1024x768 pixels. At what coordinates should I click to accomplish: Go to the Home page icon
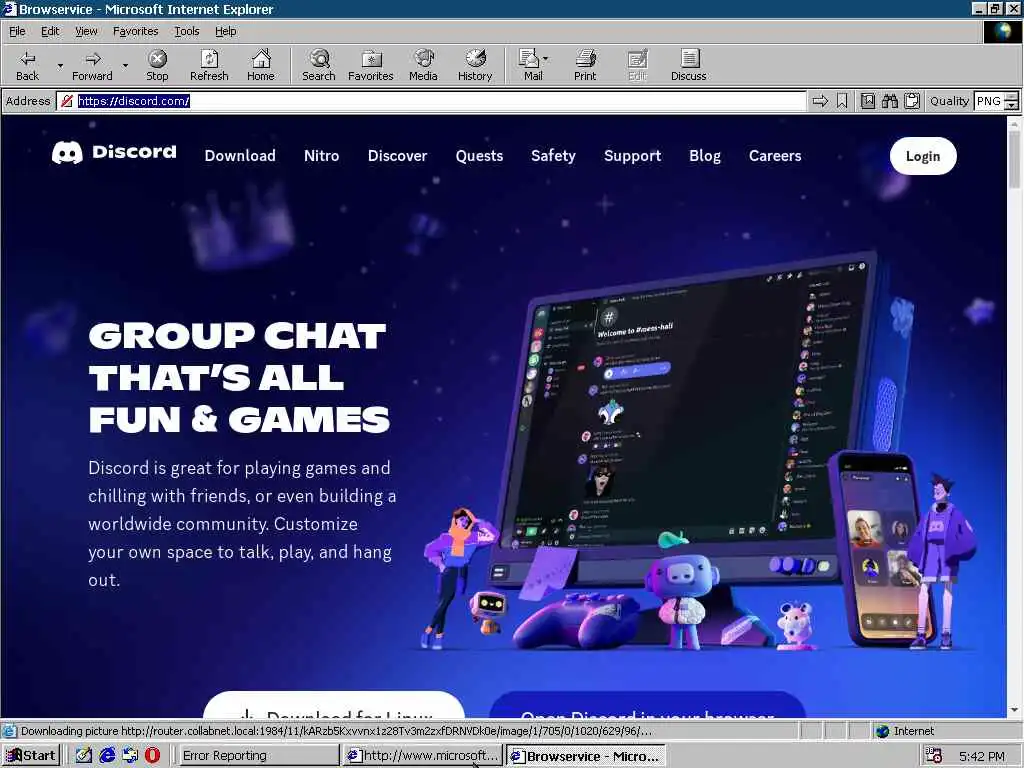261,59
